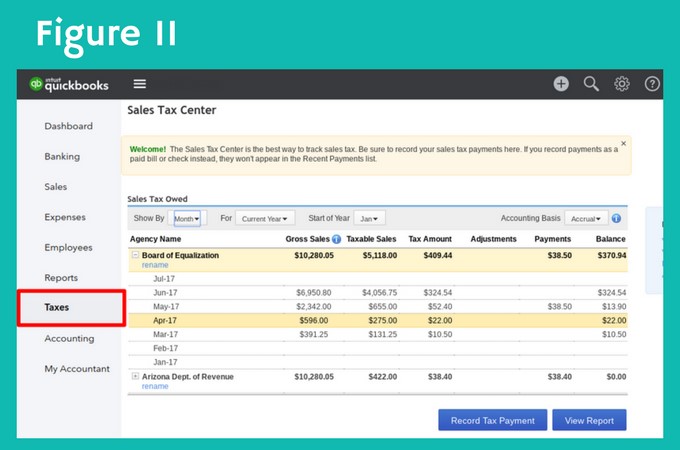
Task: Open Reports in sidebar
Action: 61,278
